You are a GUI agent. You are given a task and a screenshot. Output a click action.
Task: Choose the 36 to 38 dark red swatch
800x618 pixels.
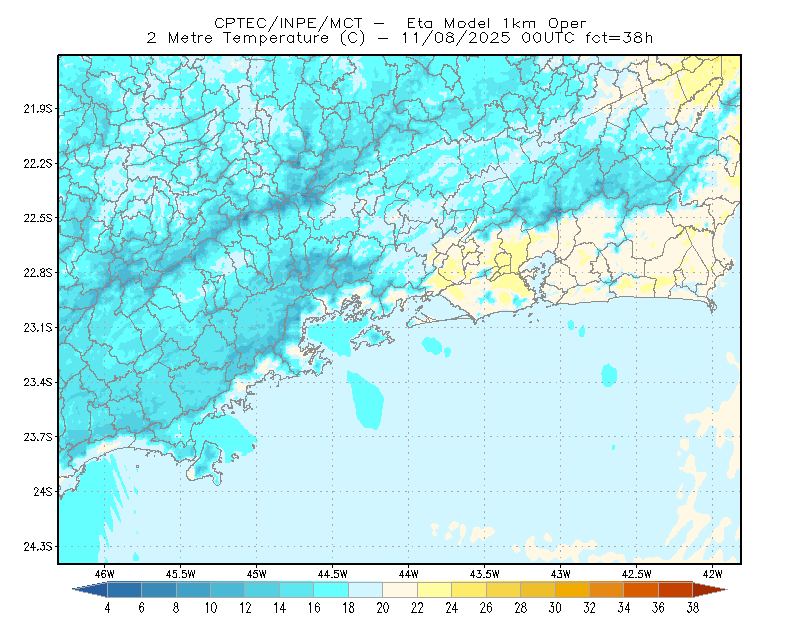tap(676, 590)
